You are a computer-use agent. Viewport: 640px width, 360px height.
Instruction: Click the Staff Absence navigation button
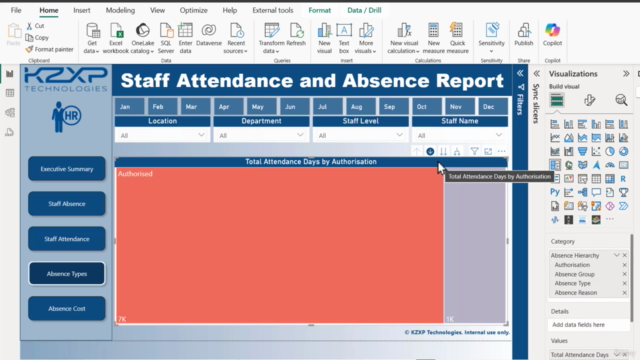(67, 204)
